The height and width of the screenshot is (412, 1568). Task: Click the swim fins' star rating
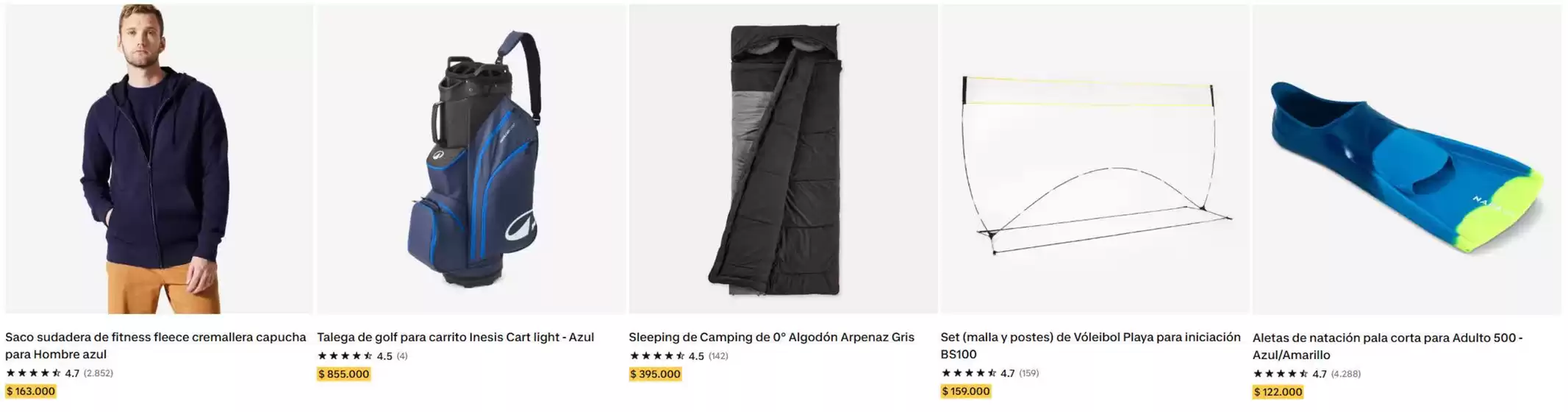tap(1289, 374)
